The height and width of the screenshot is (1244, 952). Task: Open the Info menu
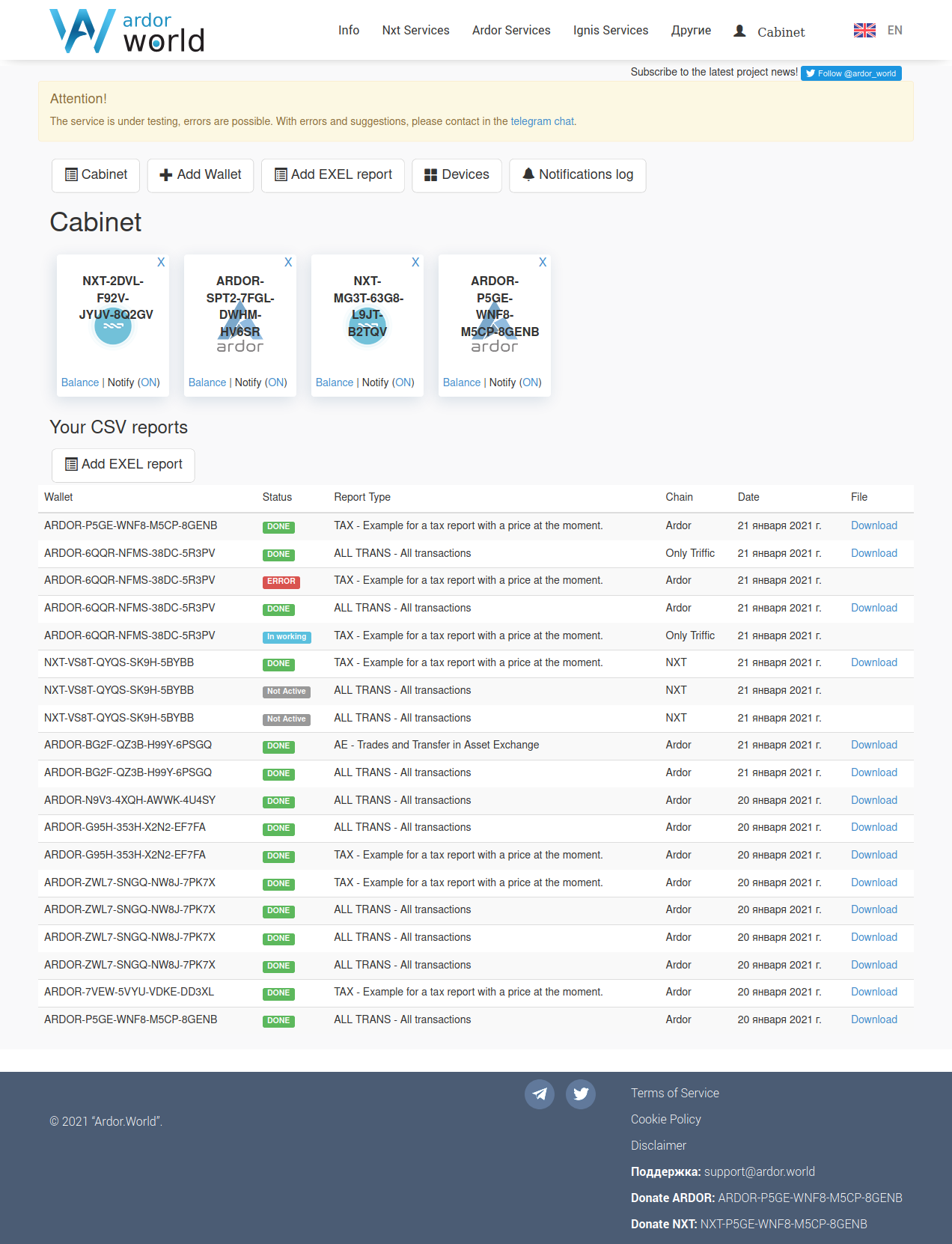[349, 31]
